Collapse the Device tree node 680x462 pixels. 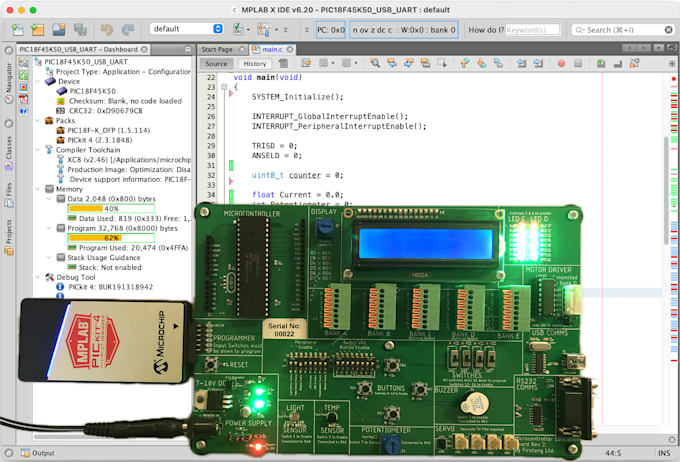point(38,81)
